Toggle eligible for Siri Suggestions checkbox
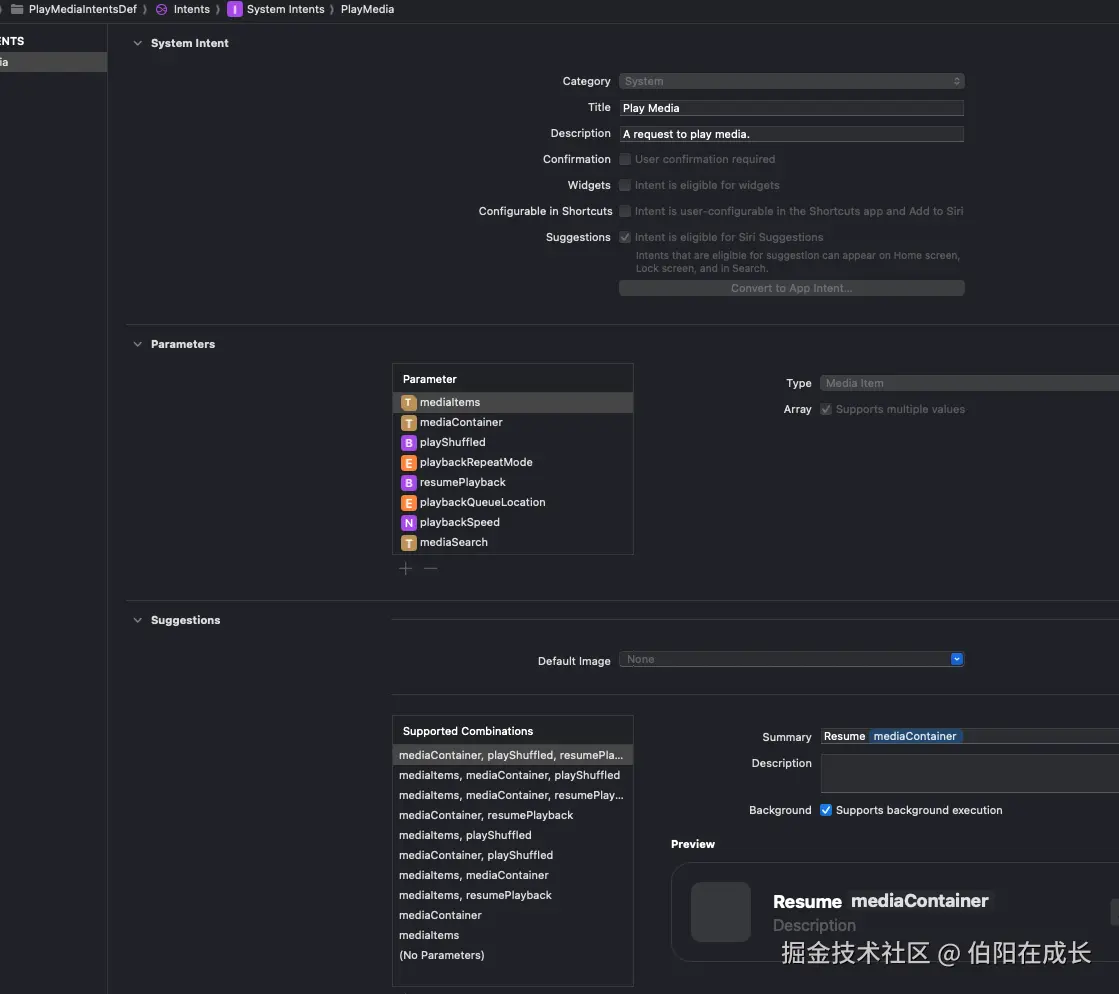The image size is (1119, 994). click(625, 237)
